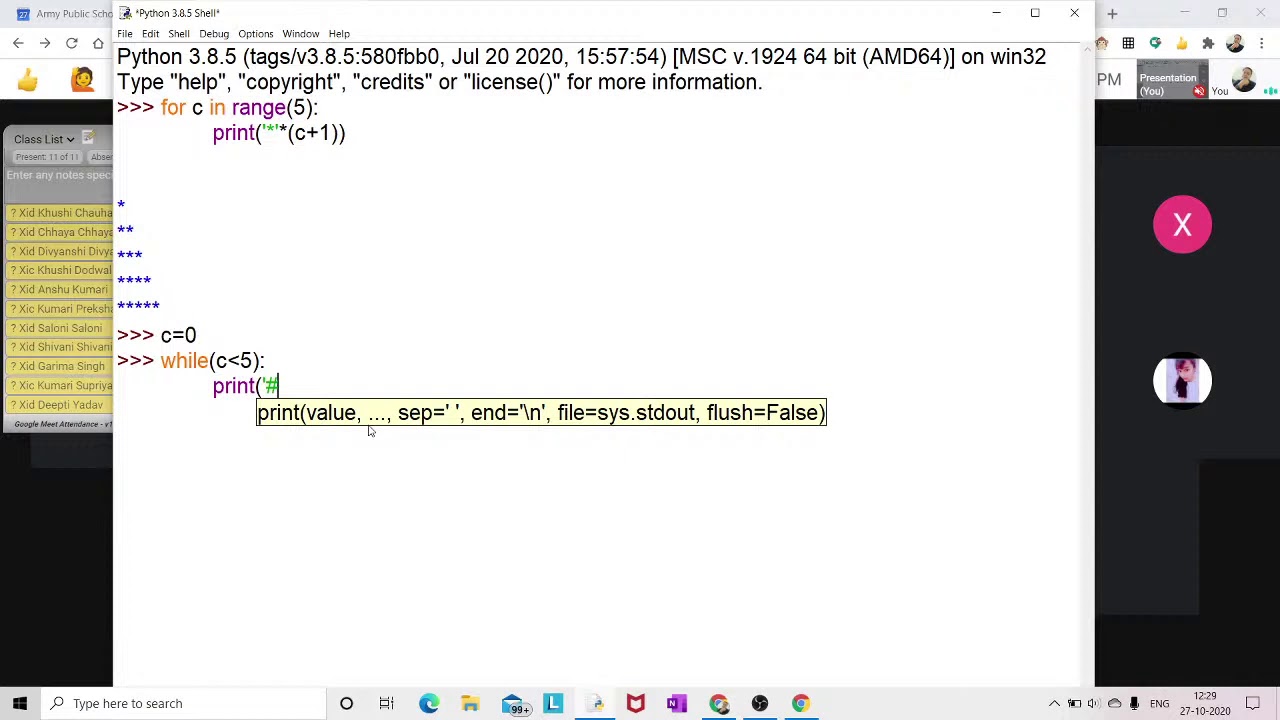
Task: Open the Chrome profile avatar
Action: [1235, 43]
